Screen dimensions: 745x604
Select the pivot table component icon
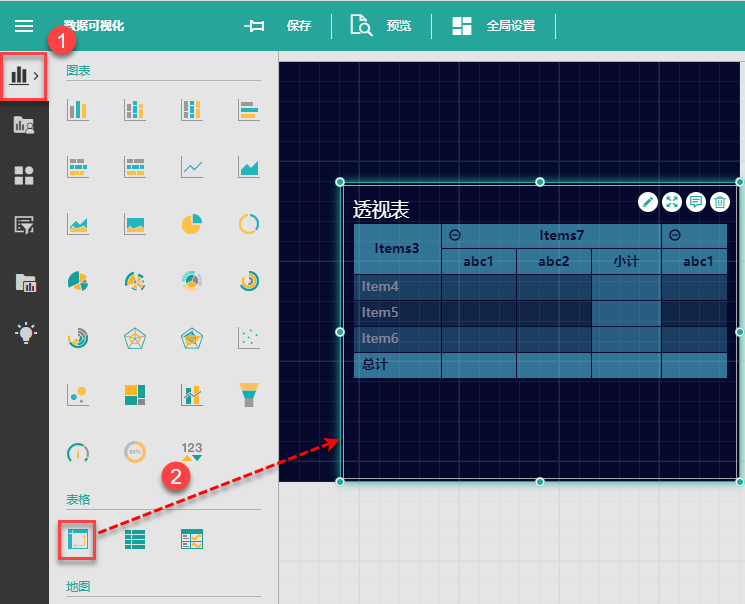[78, 539]
